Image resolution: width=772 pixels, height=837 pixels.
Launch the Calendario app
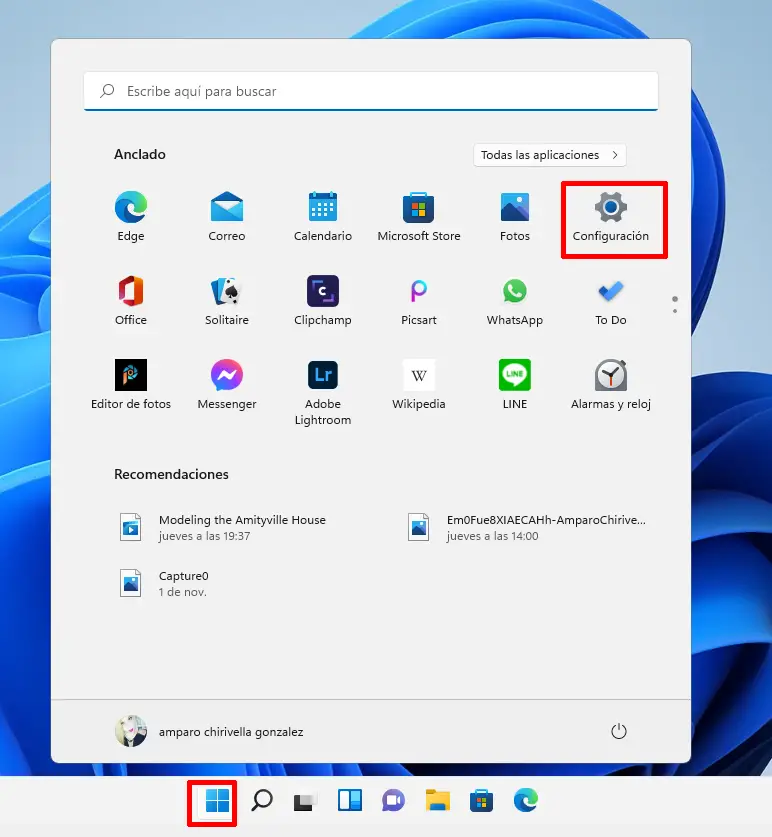pos(323,217)
